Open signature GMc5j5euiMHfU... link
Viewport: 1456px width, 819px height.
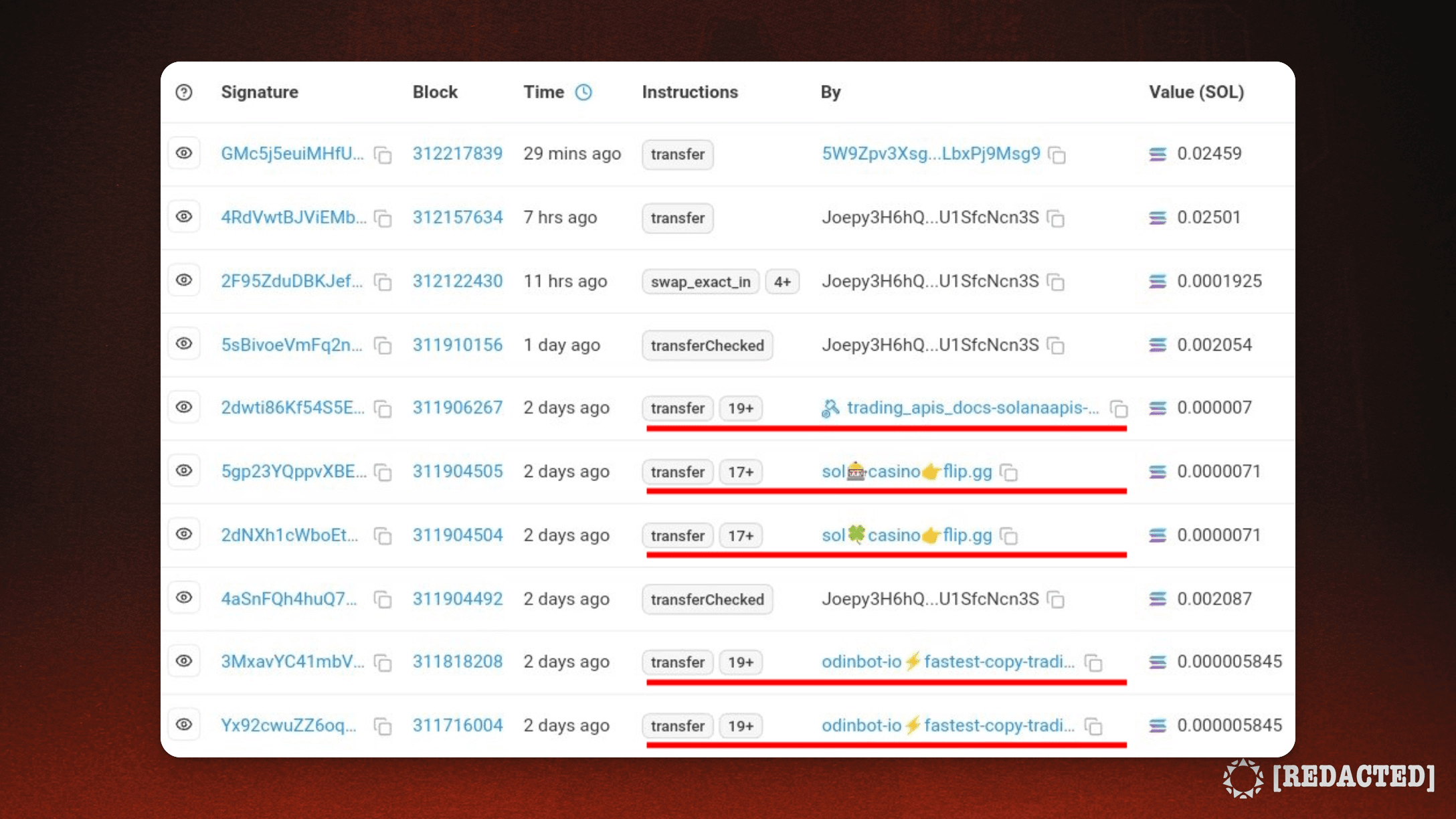[292, 153]
